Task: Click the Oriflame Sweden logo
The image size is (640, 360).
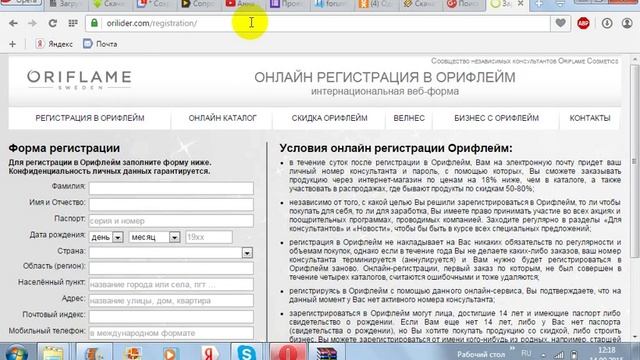Action: (79, 79)
